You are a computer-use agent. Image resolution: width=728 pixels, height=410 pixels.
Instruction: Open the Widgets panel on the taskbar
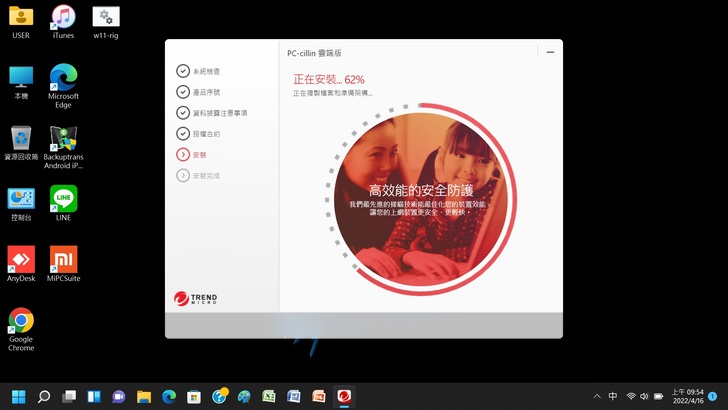tap(94, 397)
